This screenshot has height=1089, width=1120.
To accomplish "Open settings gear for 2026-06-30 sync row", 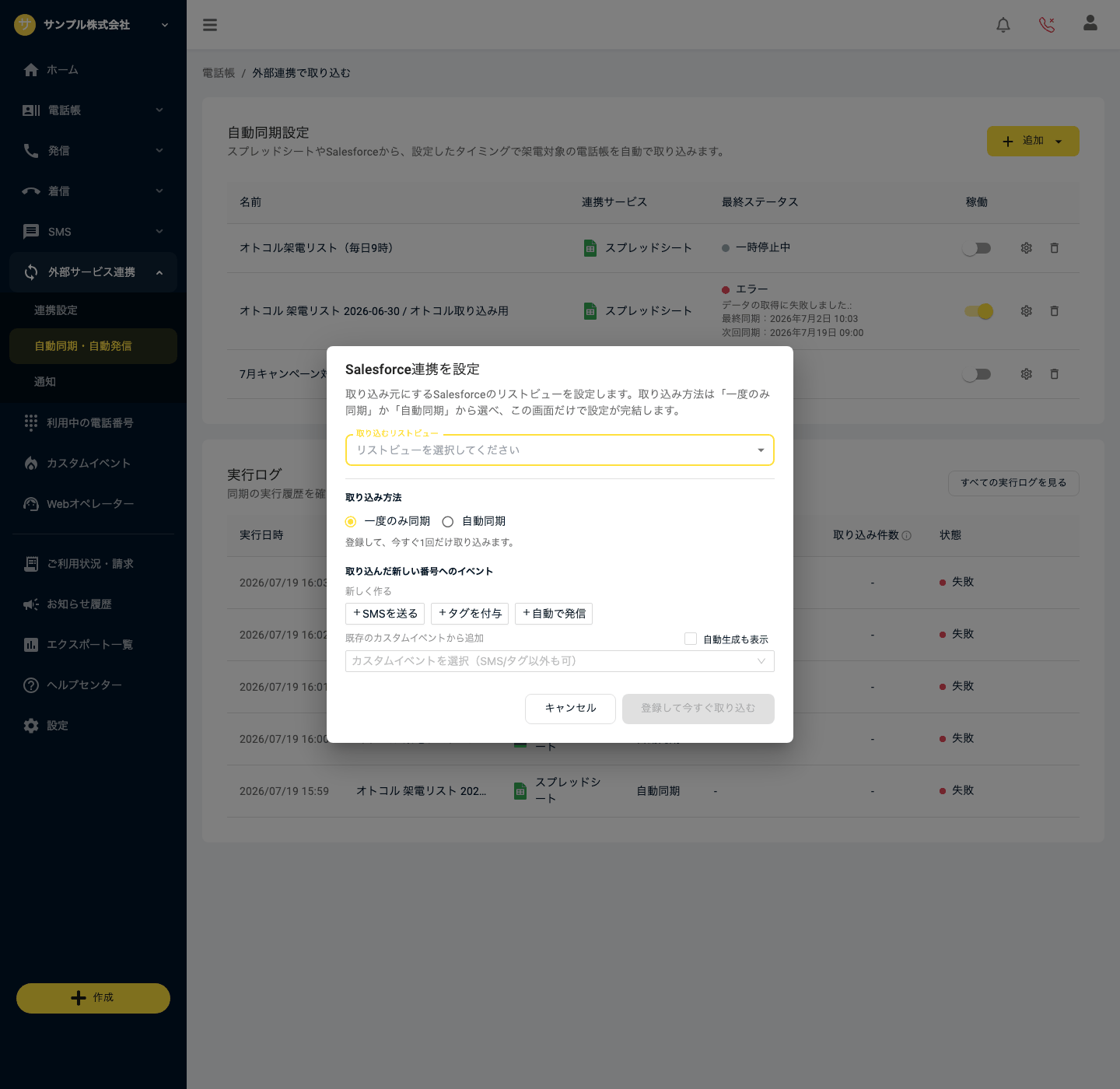I will (x=1027, y=311).
